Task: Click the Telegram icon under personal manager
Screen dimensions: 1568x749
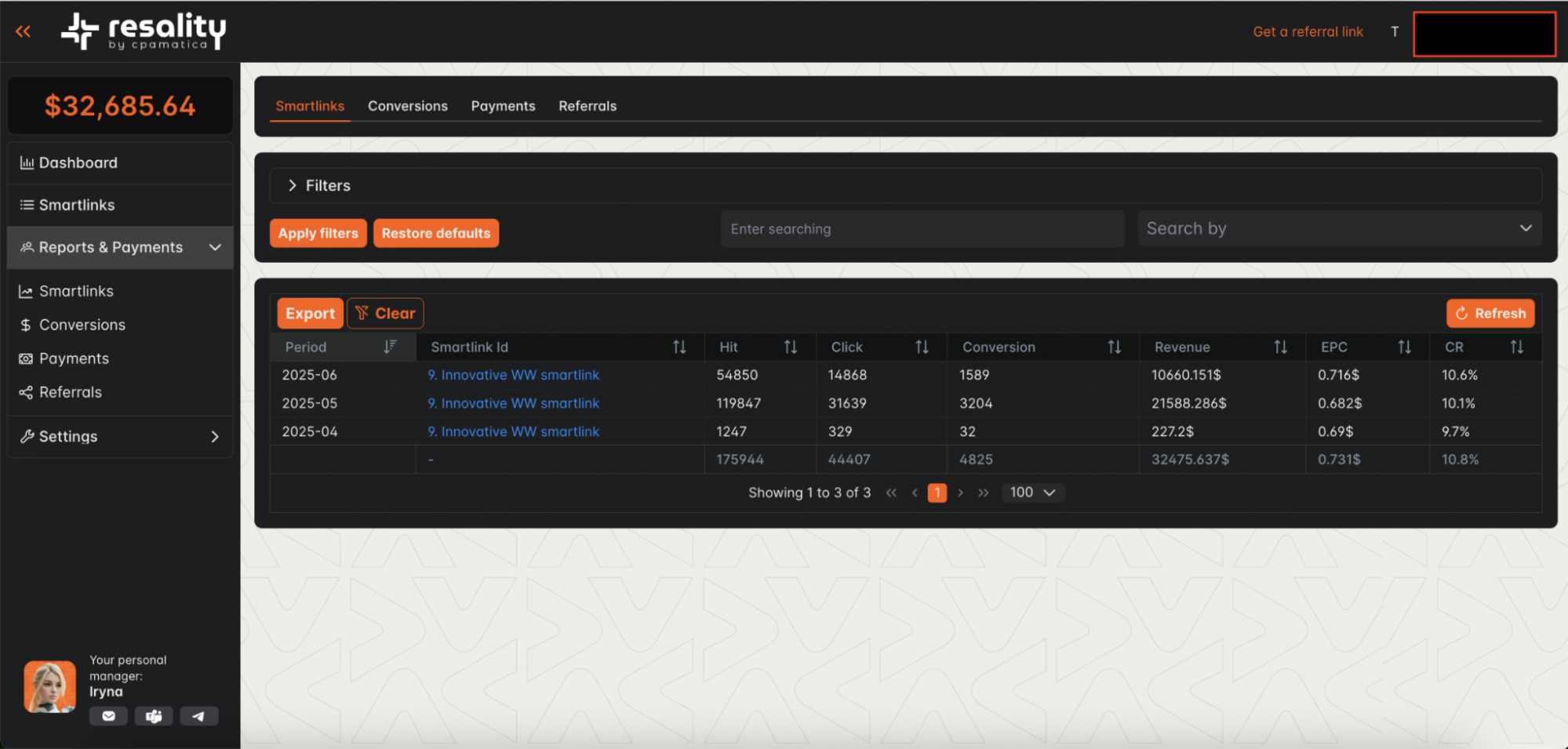Action: click(198, 716)
